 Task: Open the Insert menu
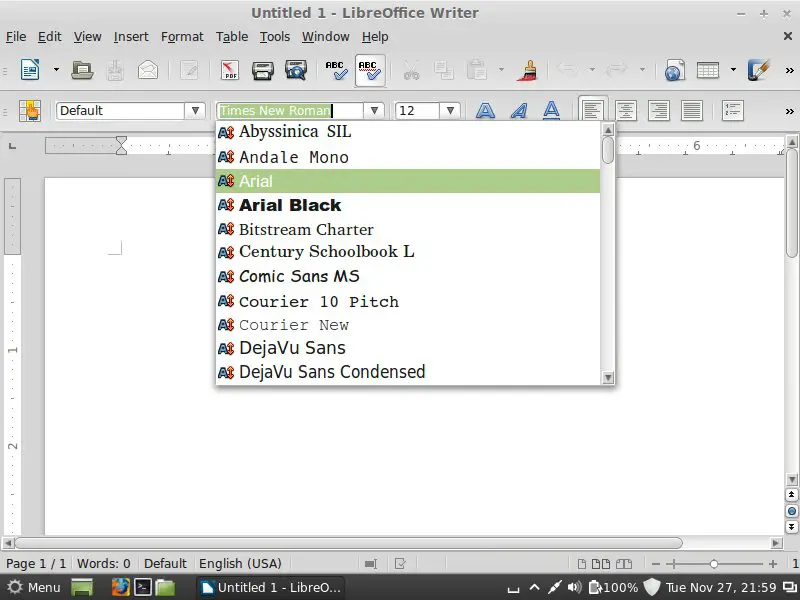[131, 37]
